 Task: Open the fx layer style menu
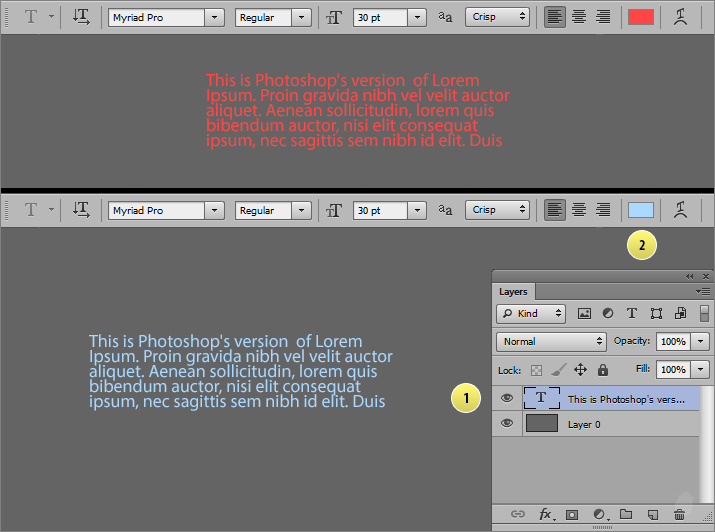(x=546, y=514)
